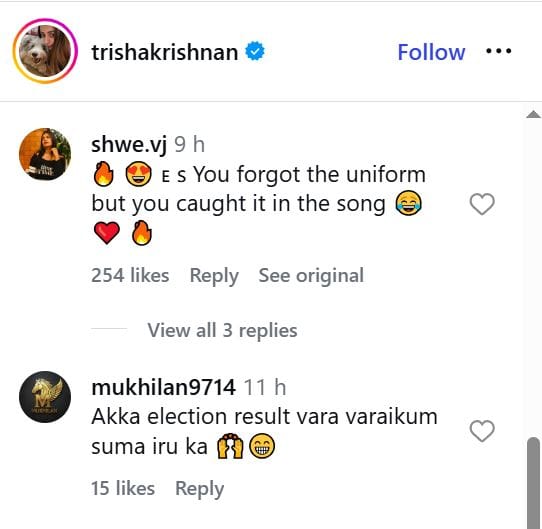The height and width of the screenshot is (529, 542).
Task: Like mukhilan9714's comment with heart
Action: click(482, 431)
